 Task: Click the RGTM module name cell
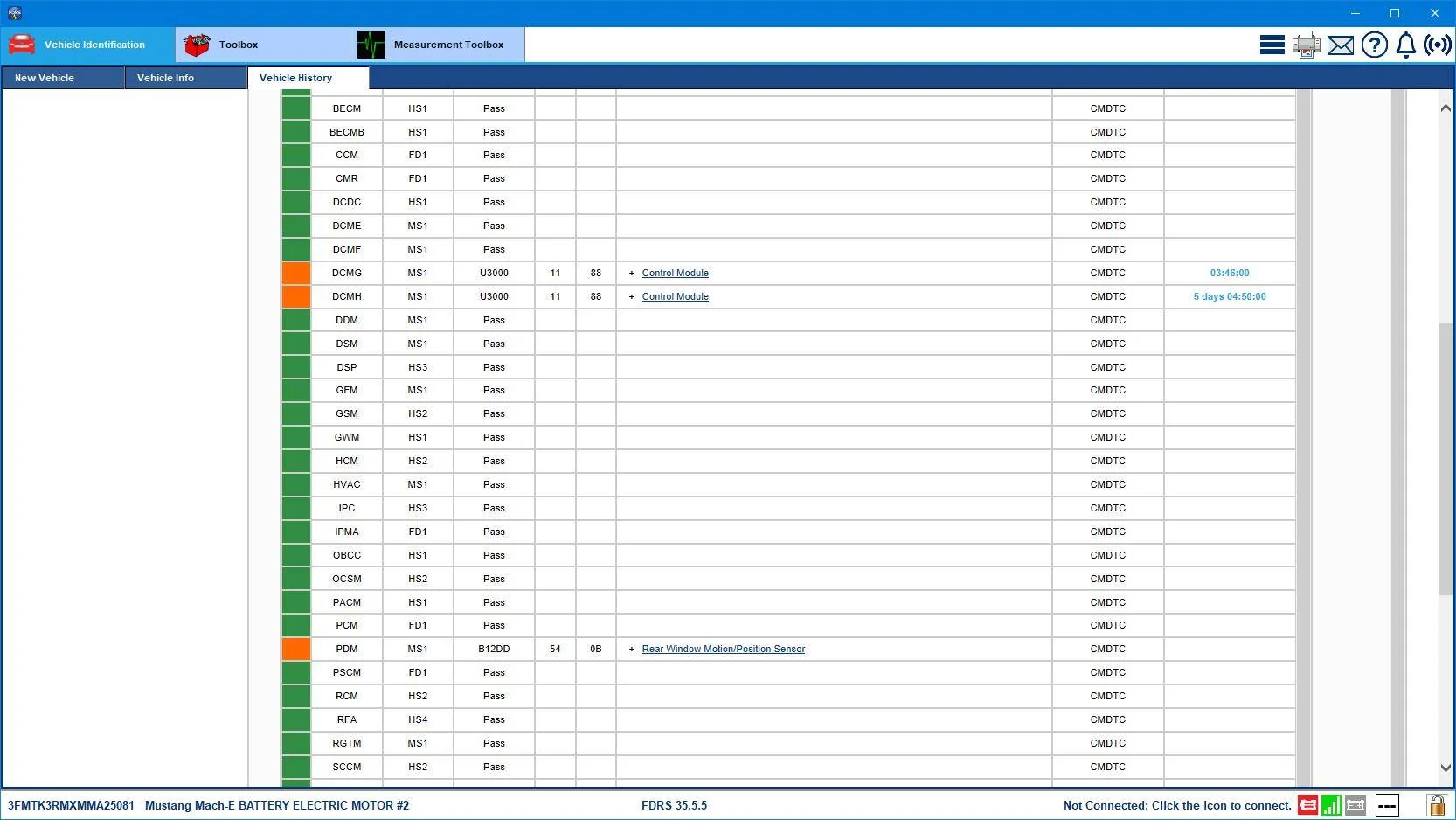point(347,743)
